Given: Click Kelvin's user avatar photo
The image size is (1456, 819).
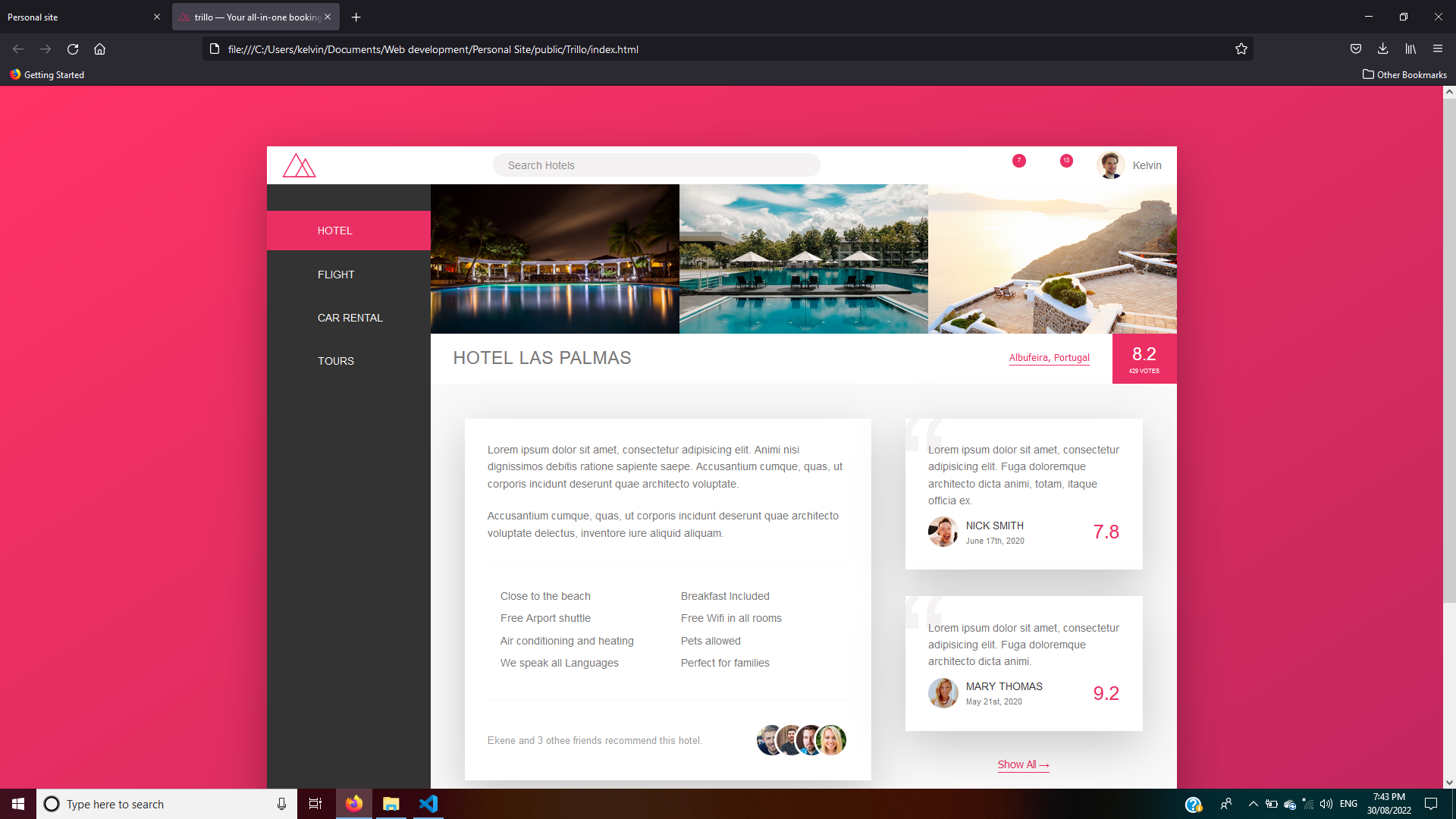Looking at the screenshot, I should [x=1111, y=165].
